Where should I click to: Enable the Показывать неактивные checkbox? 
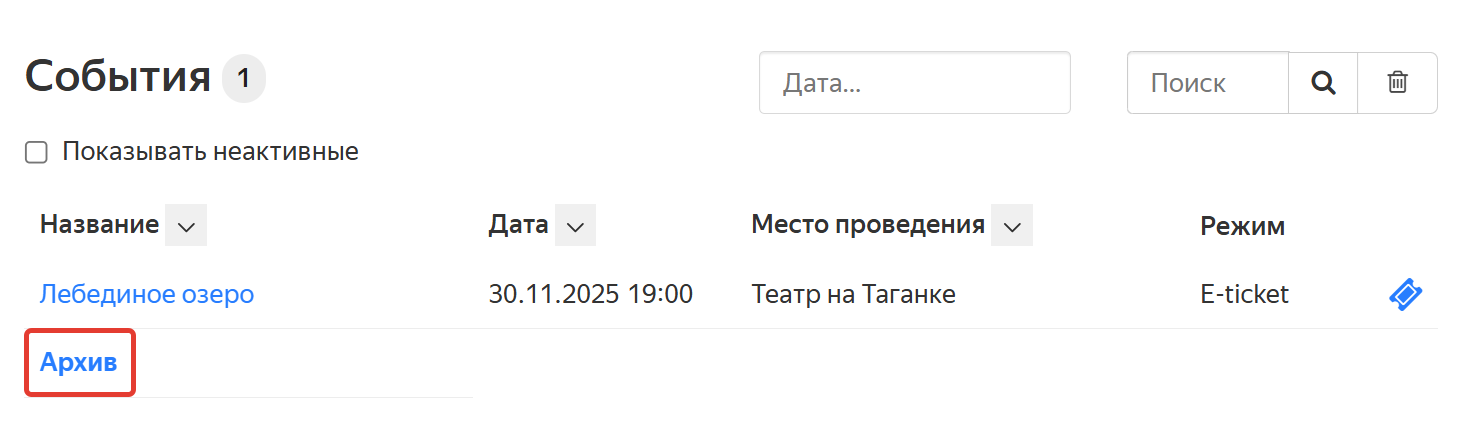click(37, 153)
